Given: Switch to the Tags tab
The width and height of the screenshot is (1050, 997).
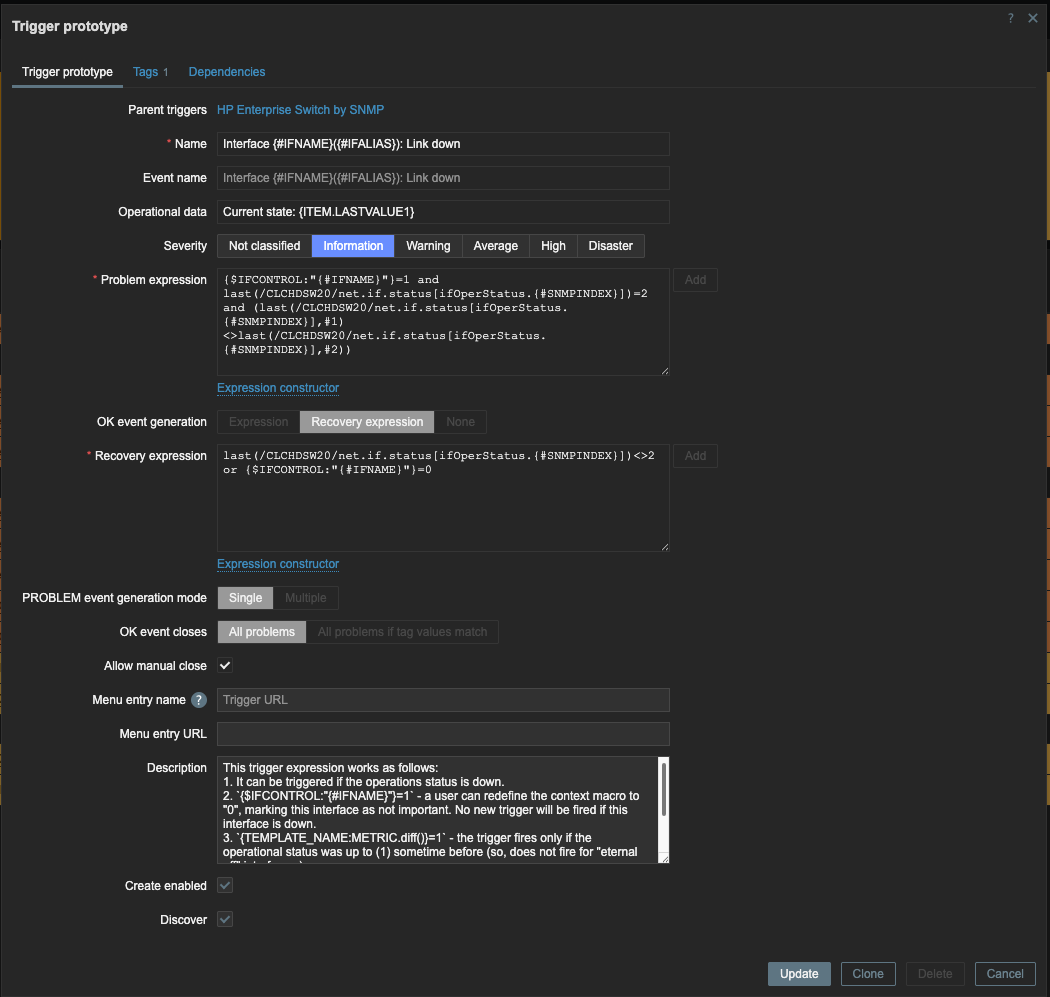Looking at the screenshot, I should [150, 72].
